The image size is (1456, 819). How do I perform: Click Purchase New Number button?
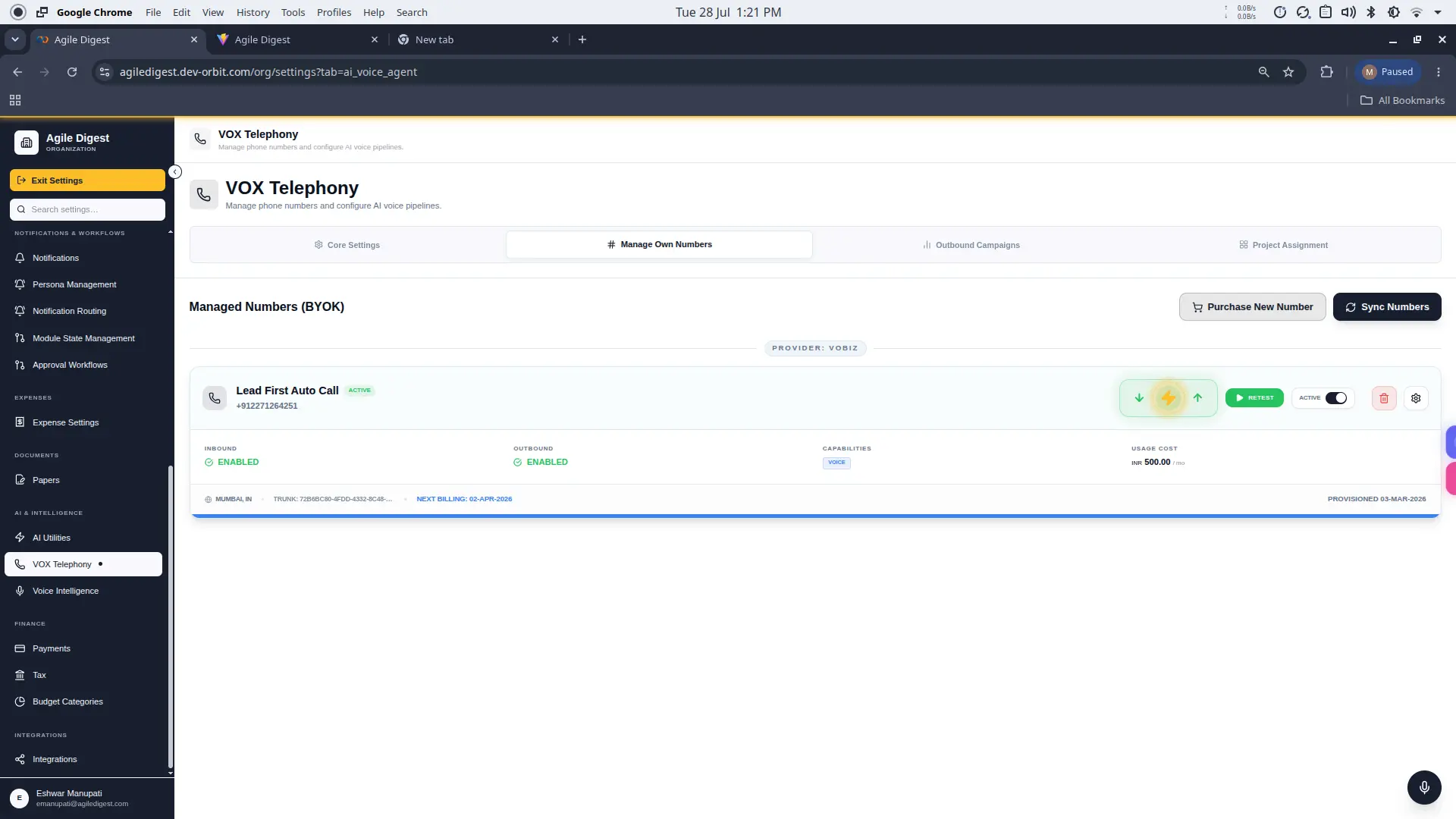pos(1252,307)
